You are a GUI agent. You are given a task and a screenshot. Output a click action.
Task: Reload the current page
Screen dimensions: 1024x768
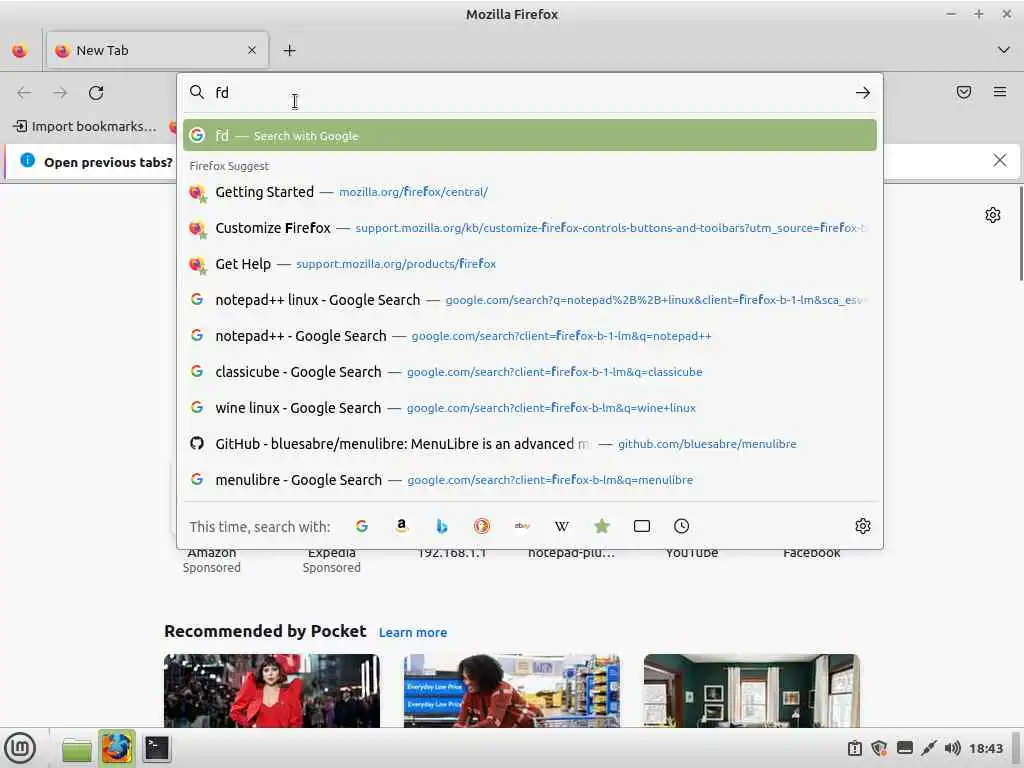tap(96, 93)
